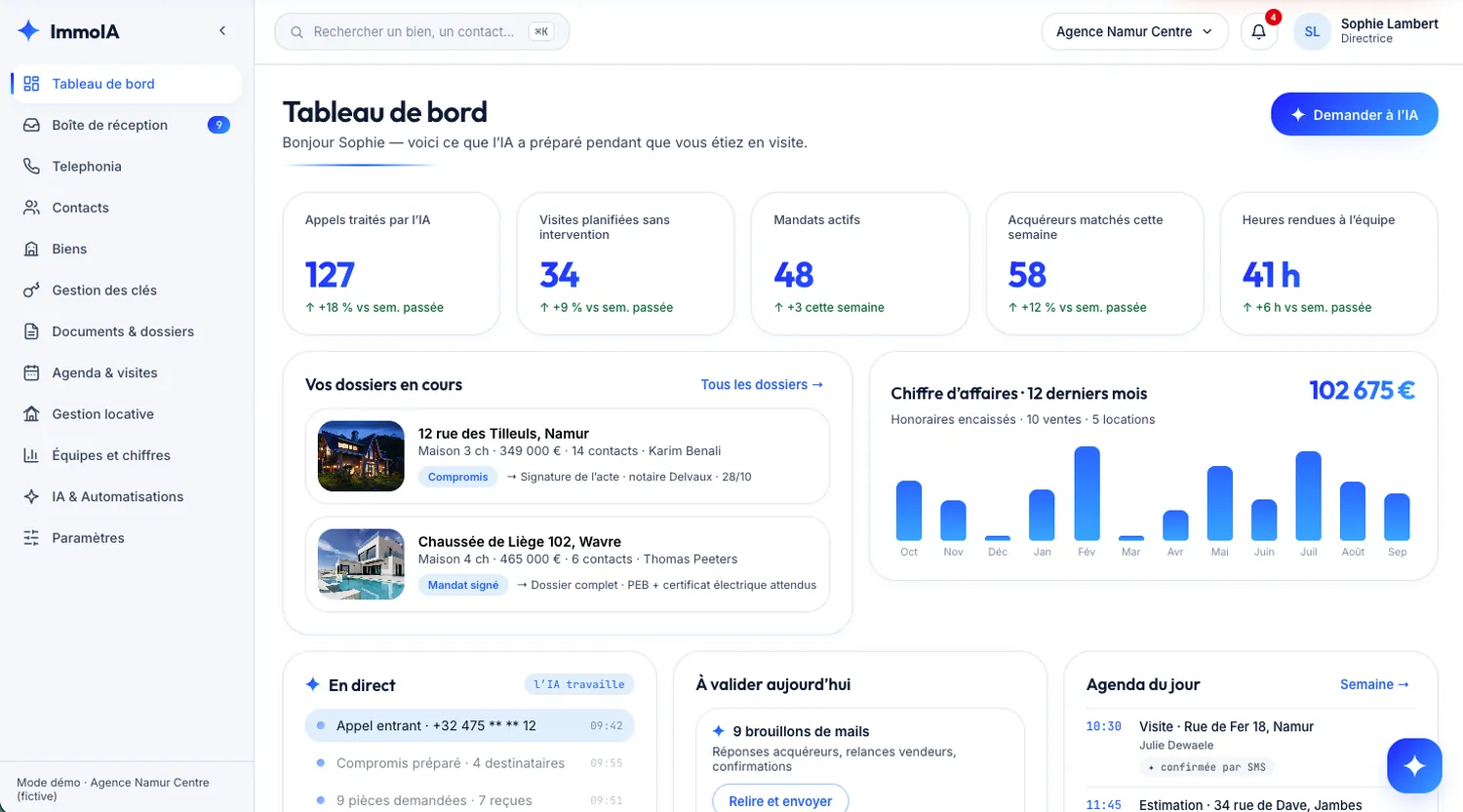Click the SL user avatar
Viewport: 1463px width, 812px height.
point(1312,31)
